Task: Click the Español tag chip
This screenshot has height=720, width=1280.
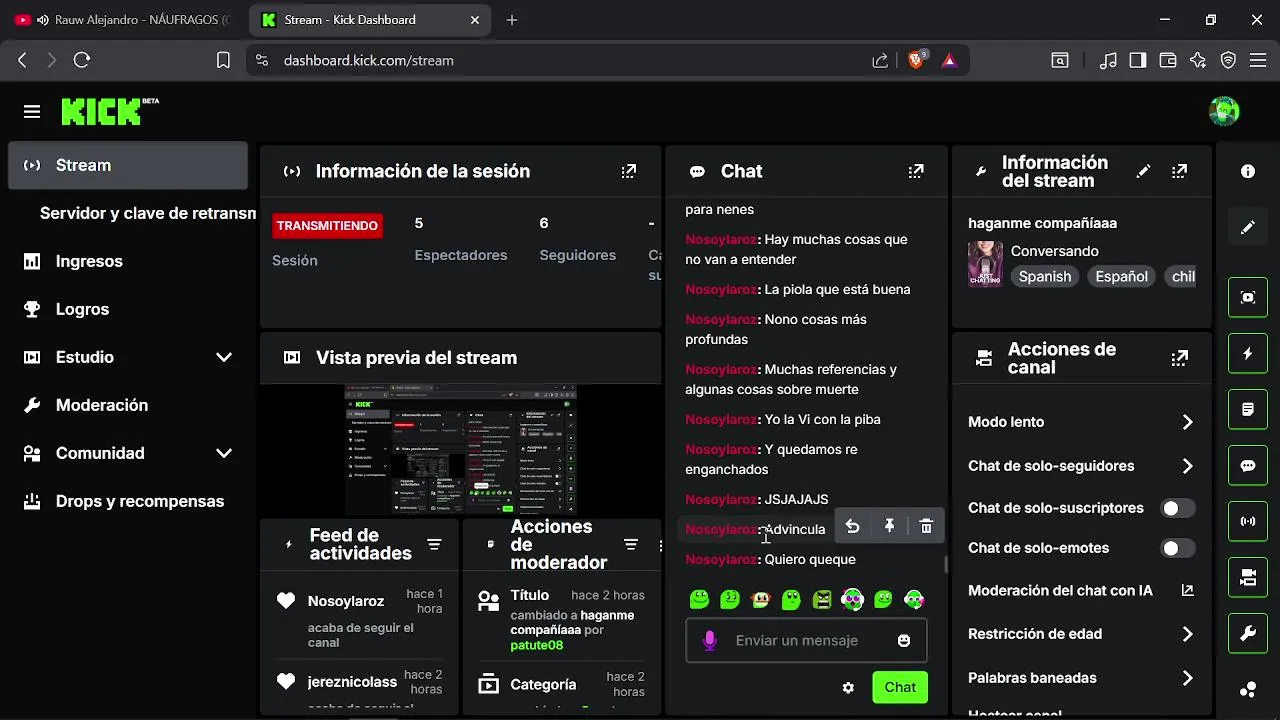Action: click(x=1122, y=277)
